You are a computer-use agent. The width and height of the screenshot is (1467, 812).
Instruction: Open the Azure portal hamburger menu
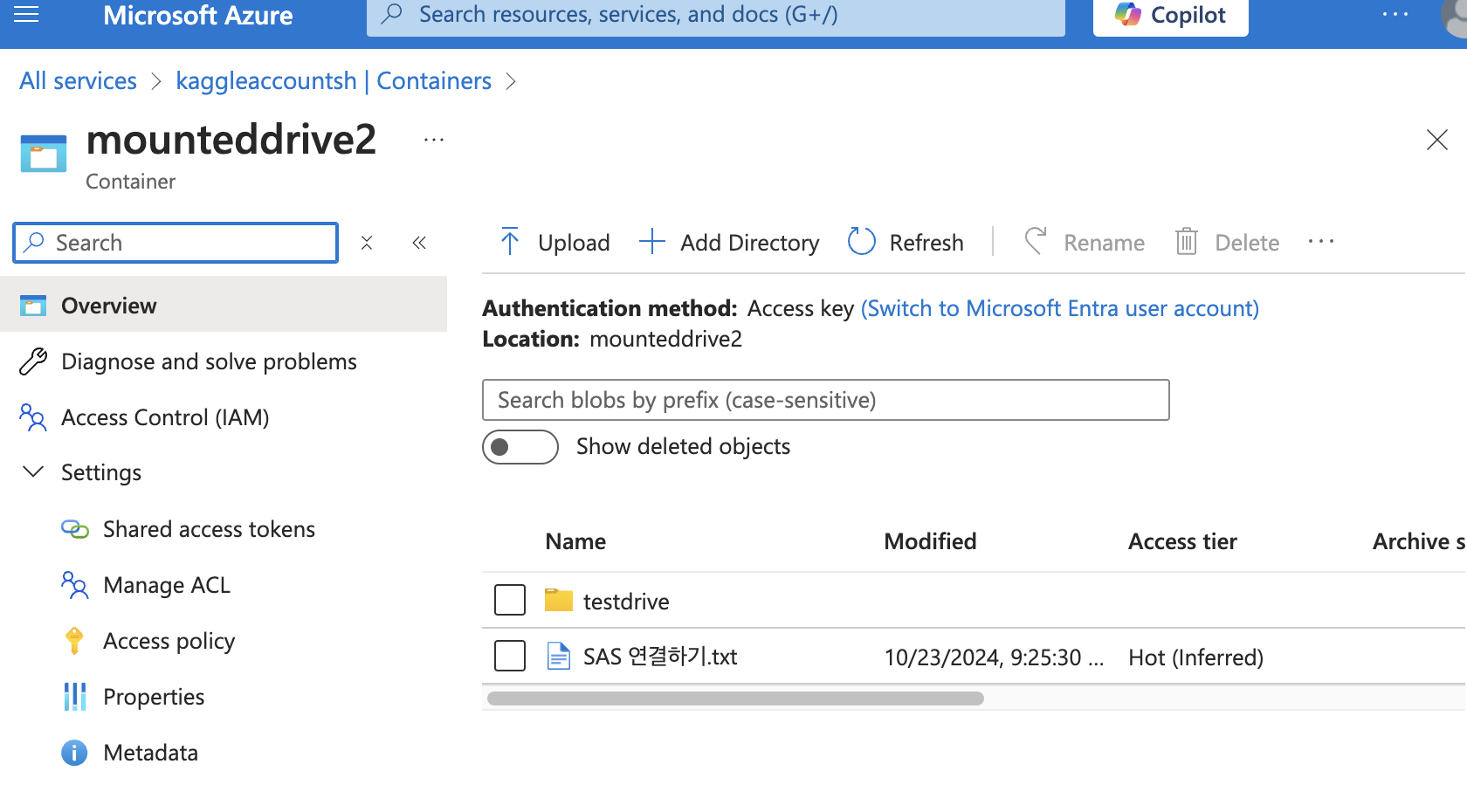click(x=26, y=14)
